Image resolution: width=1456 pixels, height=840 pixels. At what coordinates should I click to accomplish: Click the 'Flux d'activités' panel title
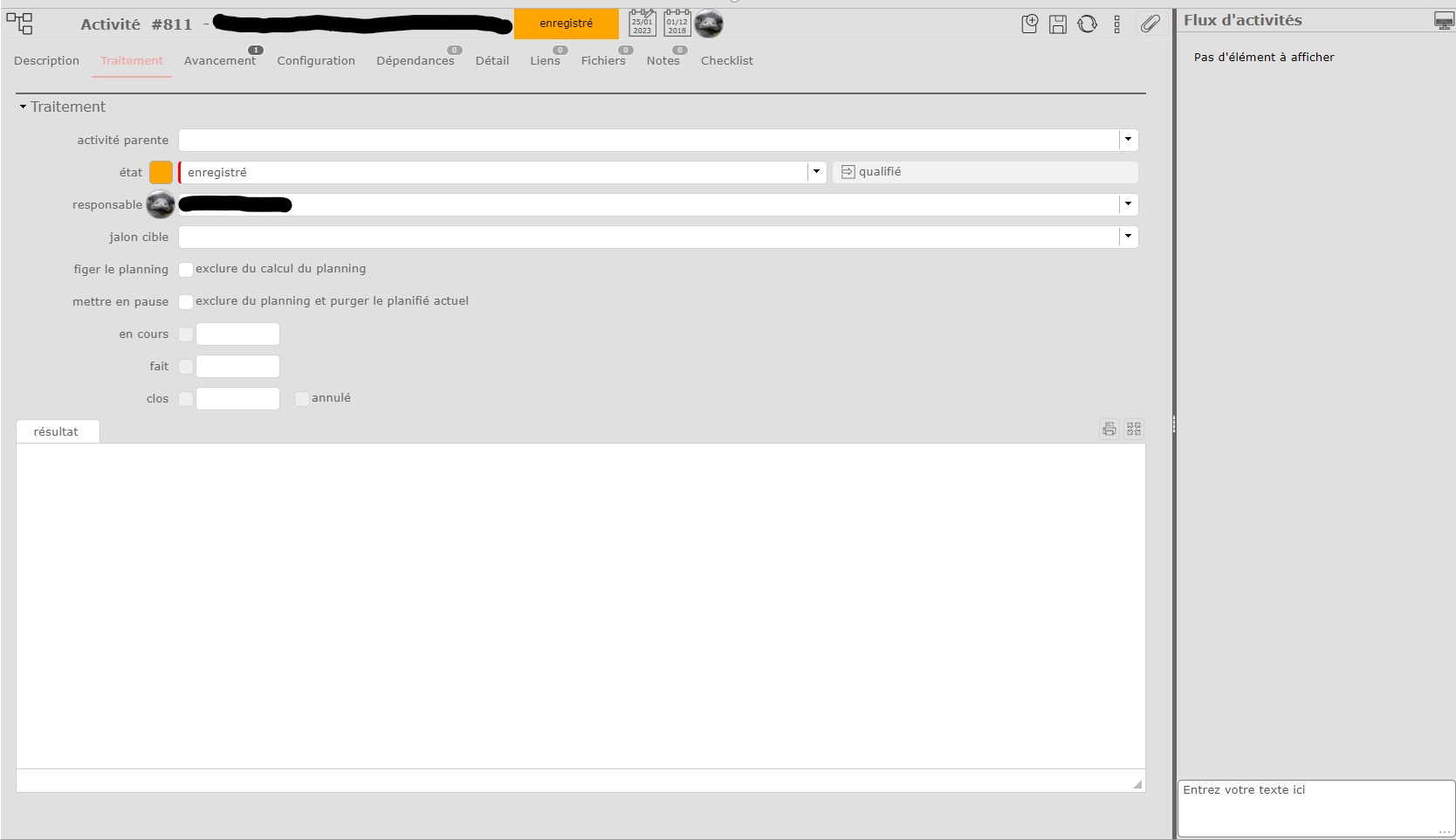click(x=1243, y=20)
